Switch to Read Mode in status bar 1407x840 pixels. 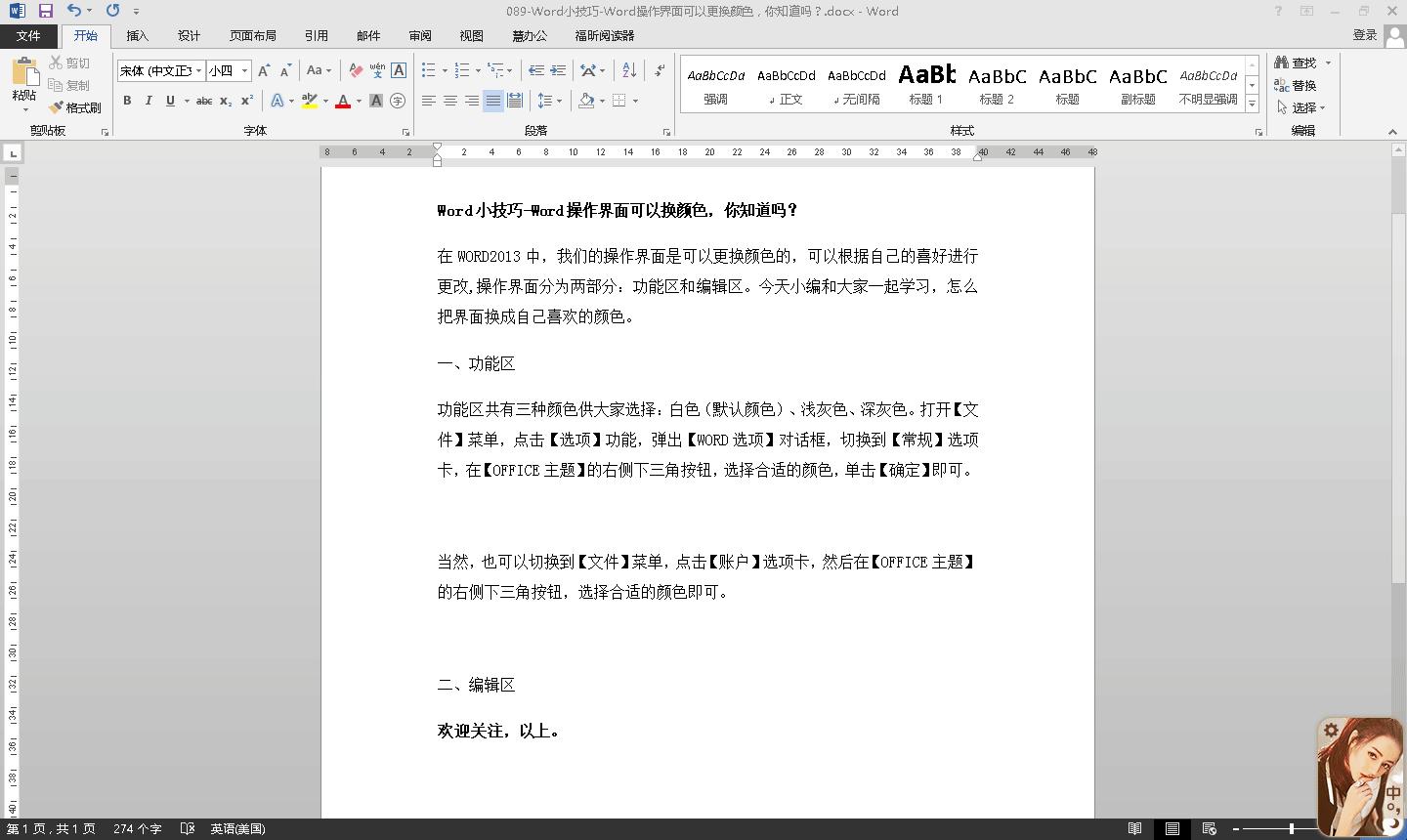[x=1134, y=828]
